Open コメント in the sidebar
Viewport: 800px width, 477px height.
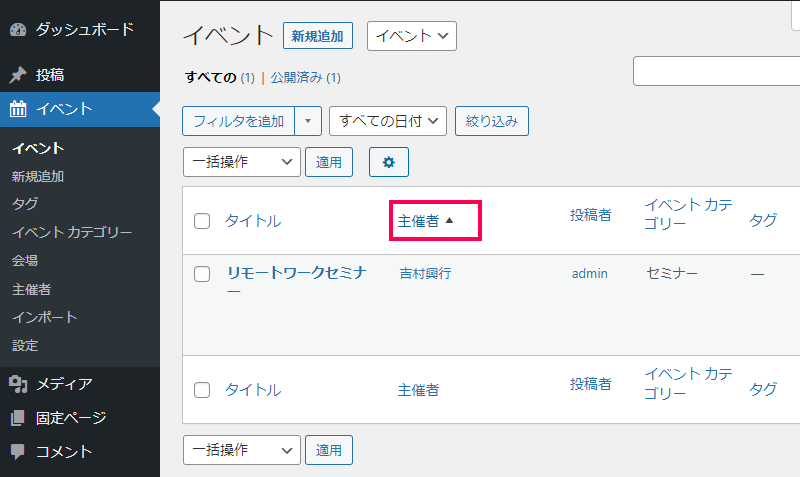pos(64,451)
